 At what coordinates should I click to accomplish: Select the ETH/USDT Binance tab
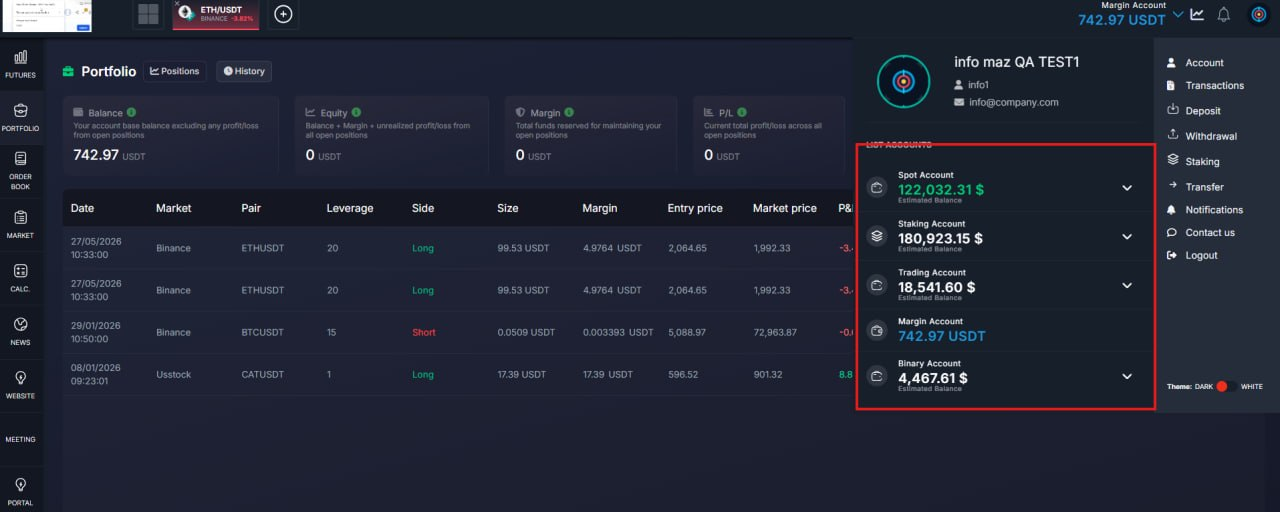[216, 14]
